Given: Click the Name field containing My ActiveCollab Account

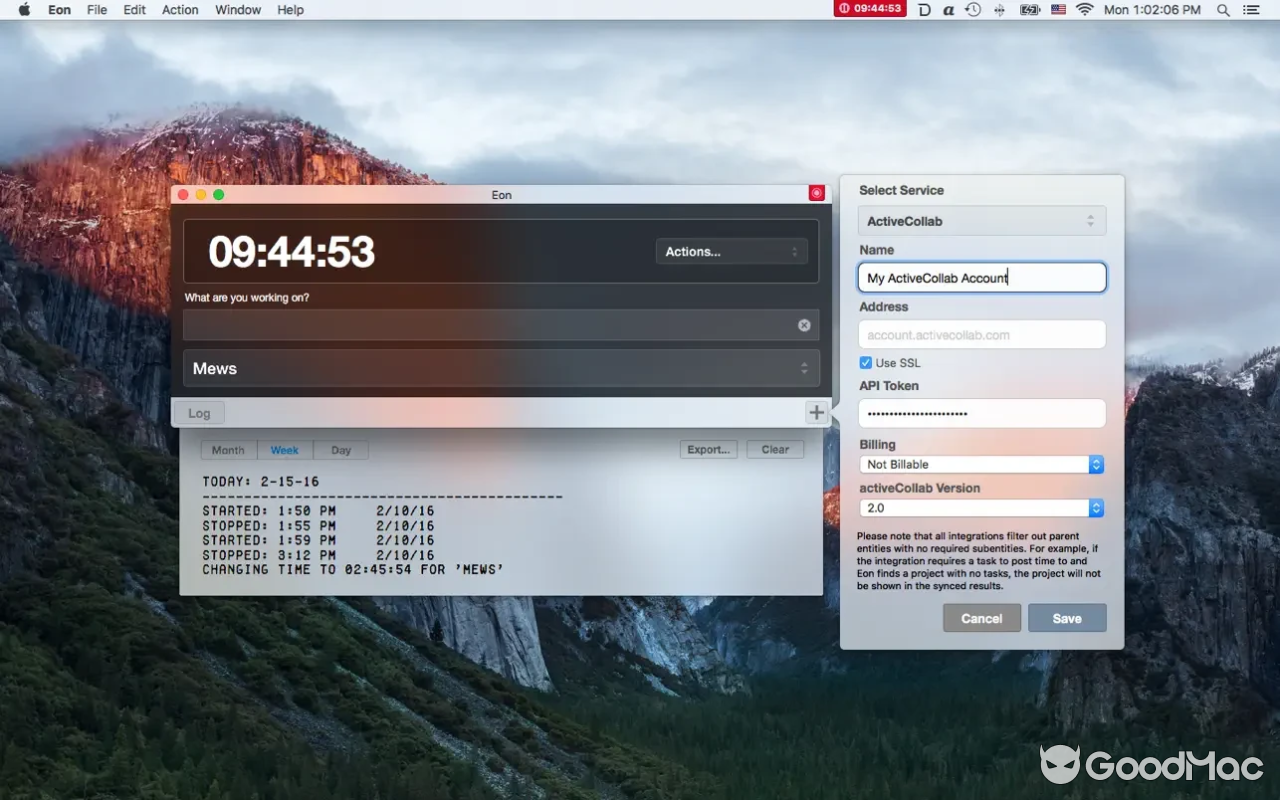Looking at the screenshot, I should point(981,277).
